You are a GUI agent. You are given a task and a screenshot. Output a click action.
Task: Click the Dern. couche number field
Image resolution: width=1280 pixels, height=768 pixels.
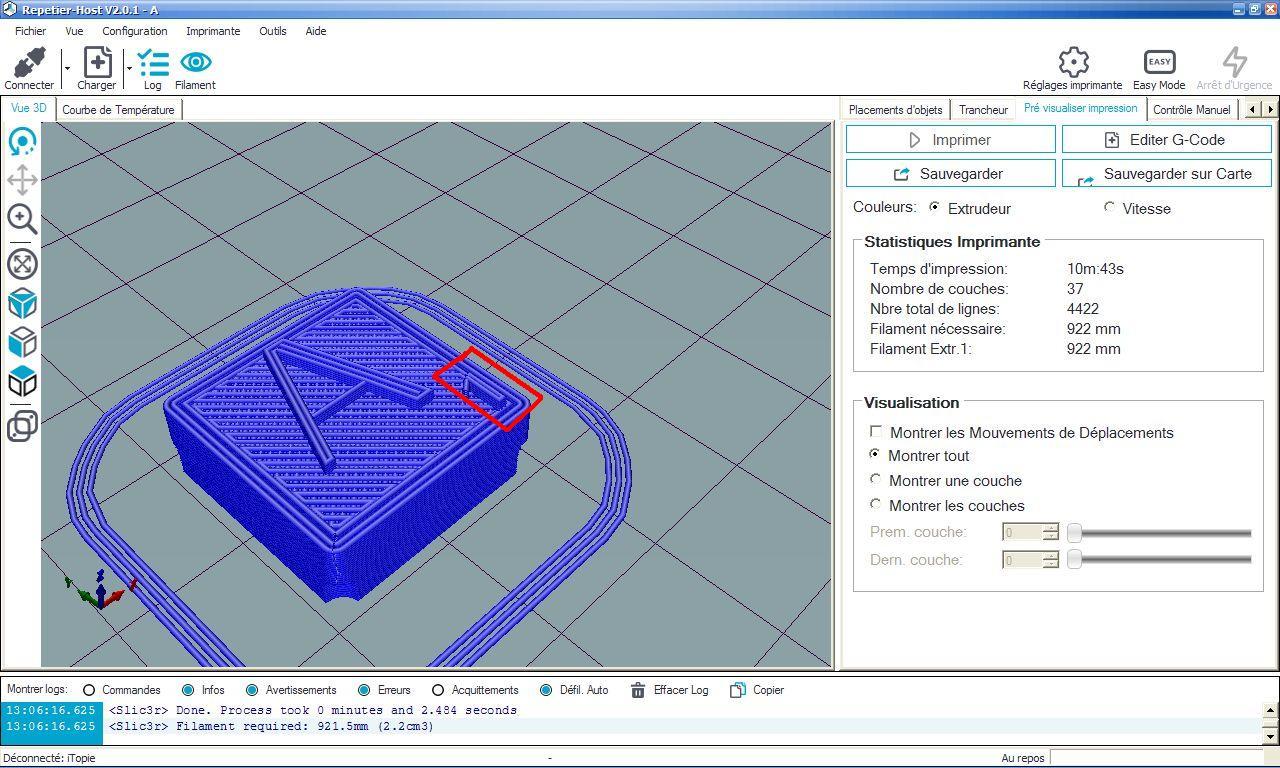click(x=1022, y=560)
